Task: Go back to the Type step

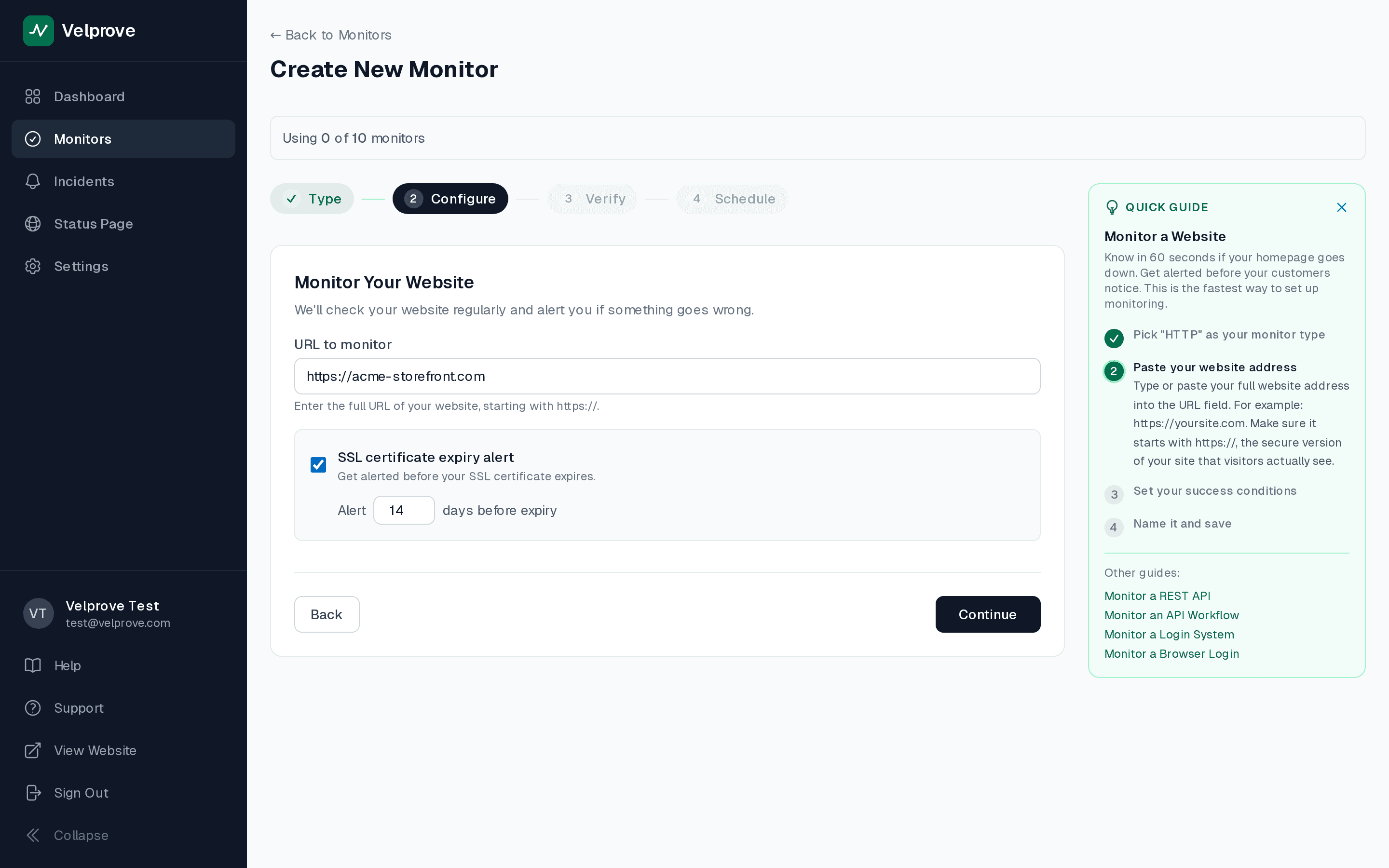Action: tap(312, 199)
